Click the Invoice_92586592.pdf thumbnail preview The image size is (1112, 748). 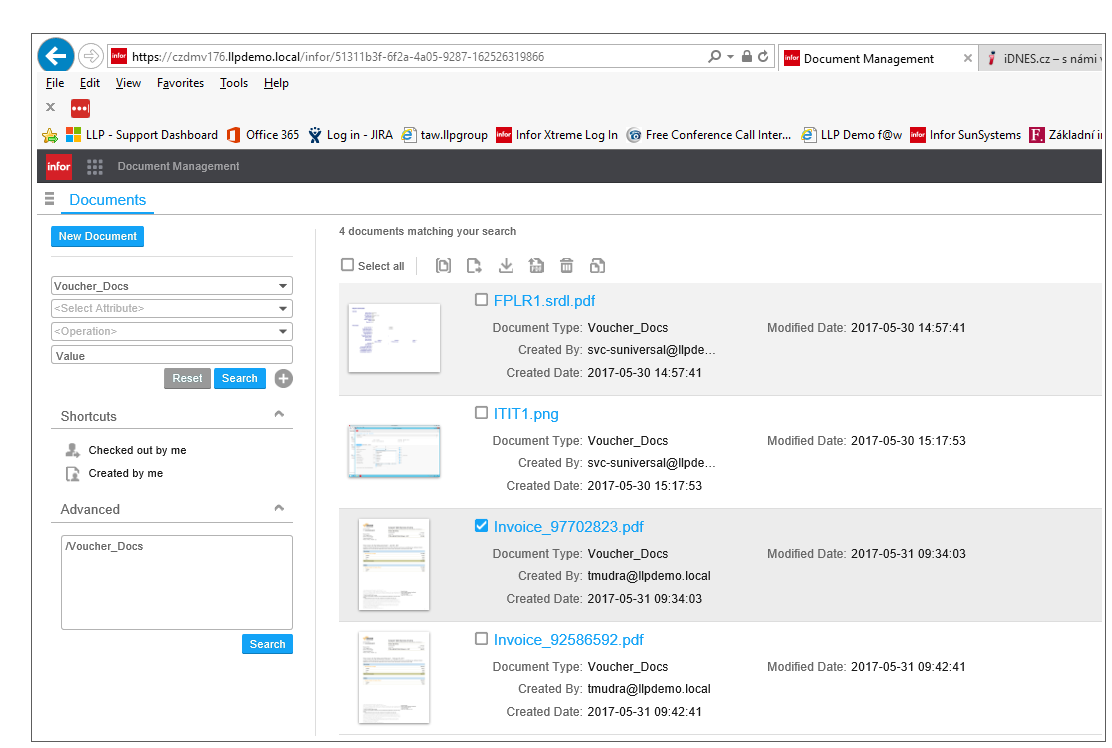point(393,677)
